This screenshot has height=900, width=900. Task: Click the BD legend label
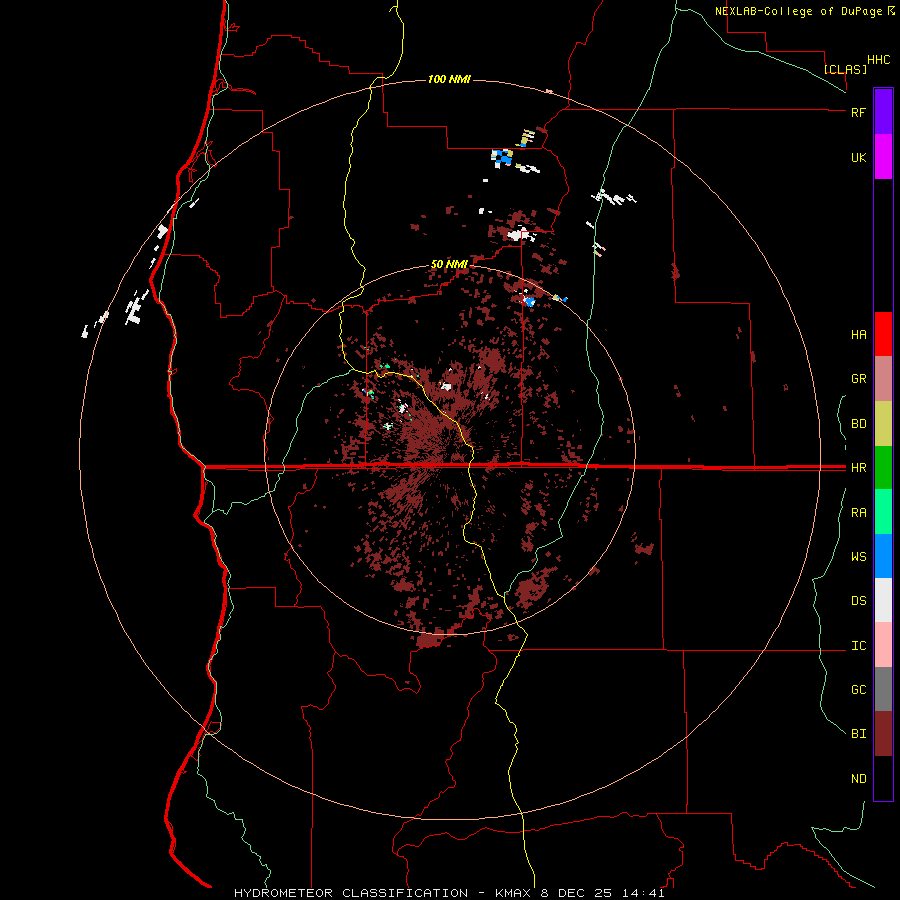[858, 424]
